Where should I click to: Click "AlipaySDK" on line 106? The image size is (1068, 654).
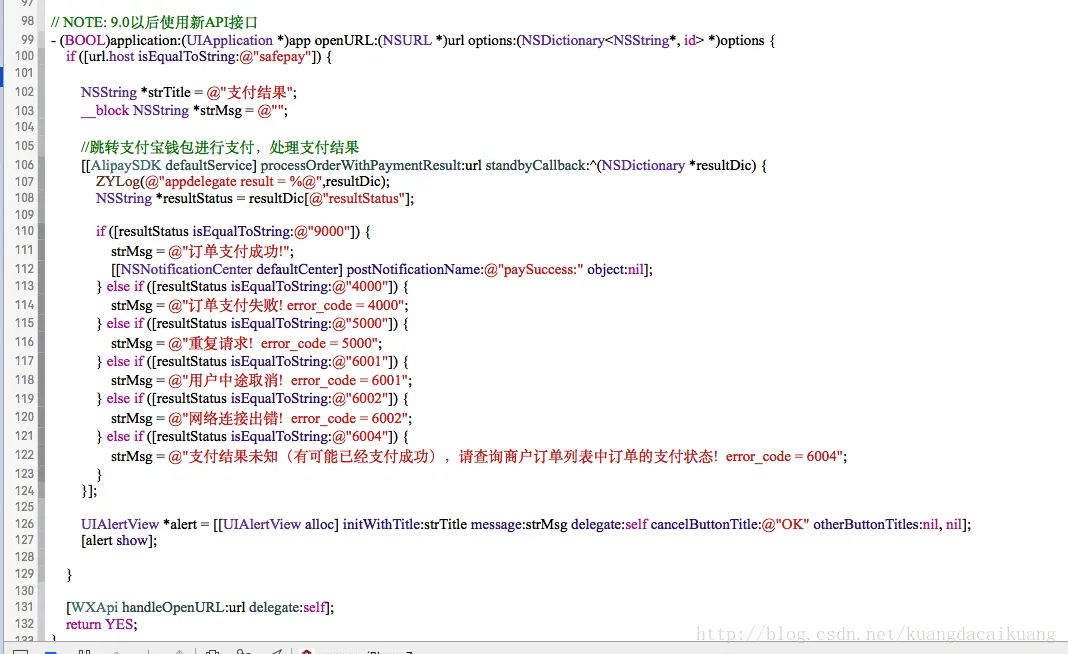pos(126,166)
